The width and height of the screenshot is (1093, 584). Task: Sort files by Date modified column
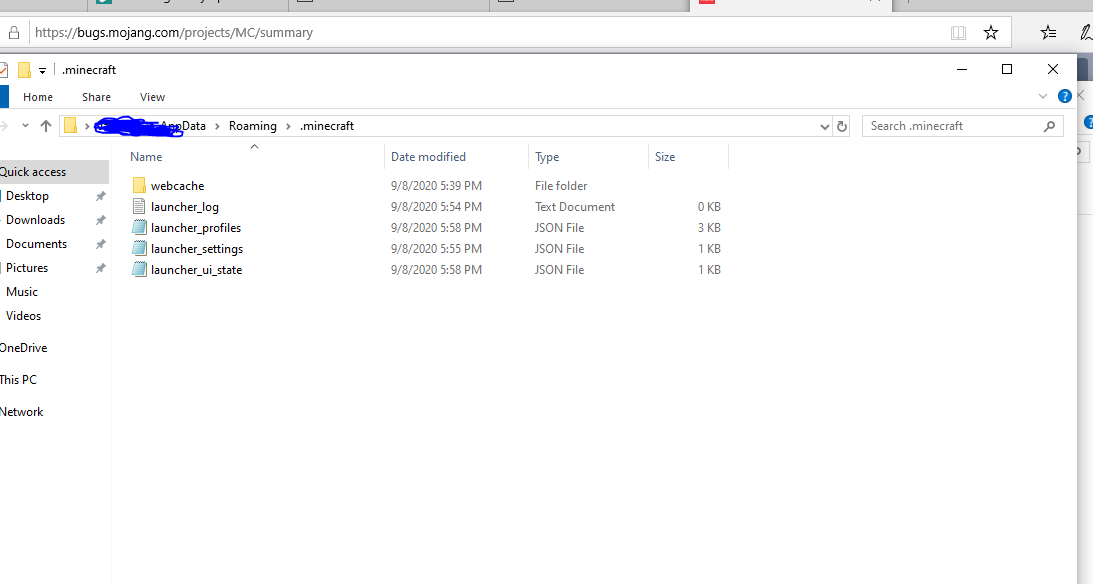tap(457, 157)
